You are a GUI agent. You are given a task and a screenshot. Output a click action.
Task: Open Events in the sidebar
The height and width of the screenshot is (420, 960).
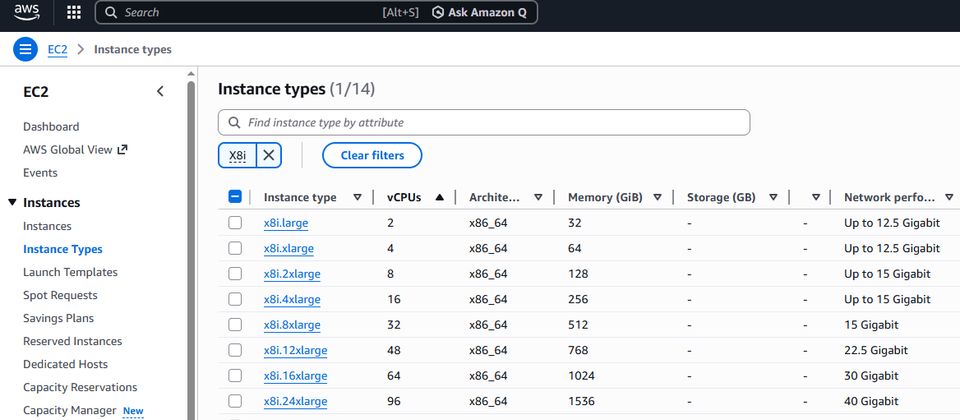pyautogui.click(x=40, y=173)
